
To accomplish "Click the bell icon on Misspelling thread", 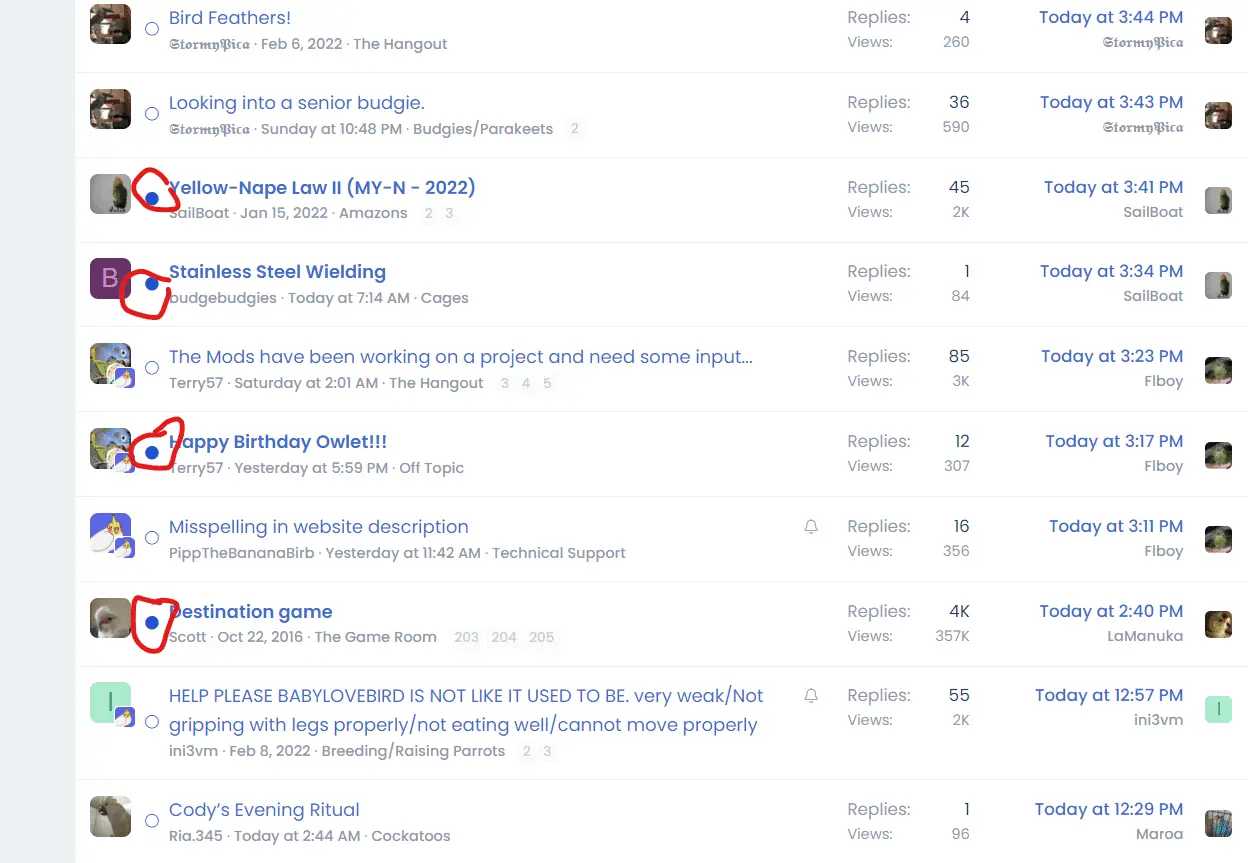I will (811, 526).
